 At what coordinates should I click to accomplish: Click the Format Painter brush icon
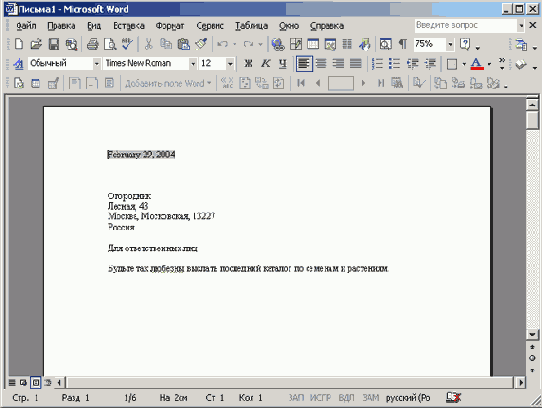[201, 44]
